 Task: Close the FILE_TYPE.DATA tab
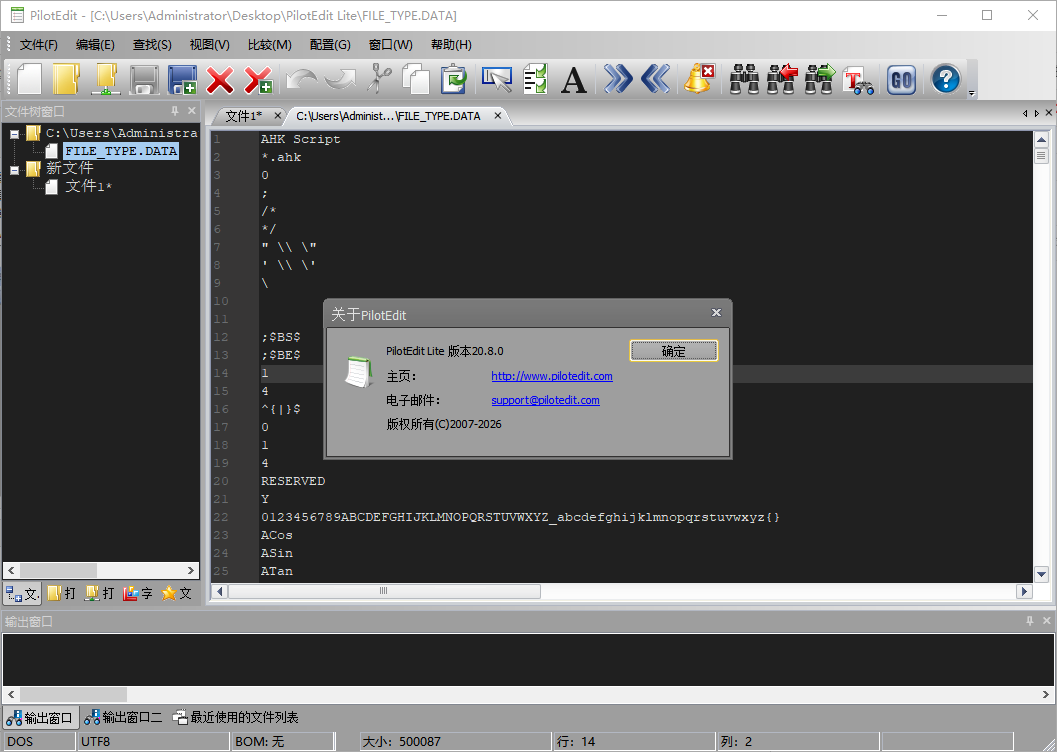pyautogui.click(x=497, y=116)
